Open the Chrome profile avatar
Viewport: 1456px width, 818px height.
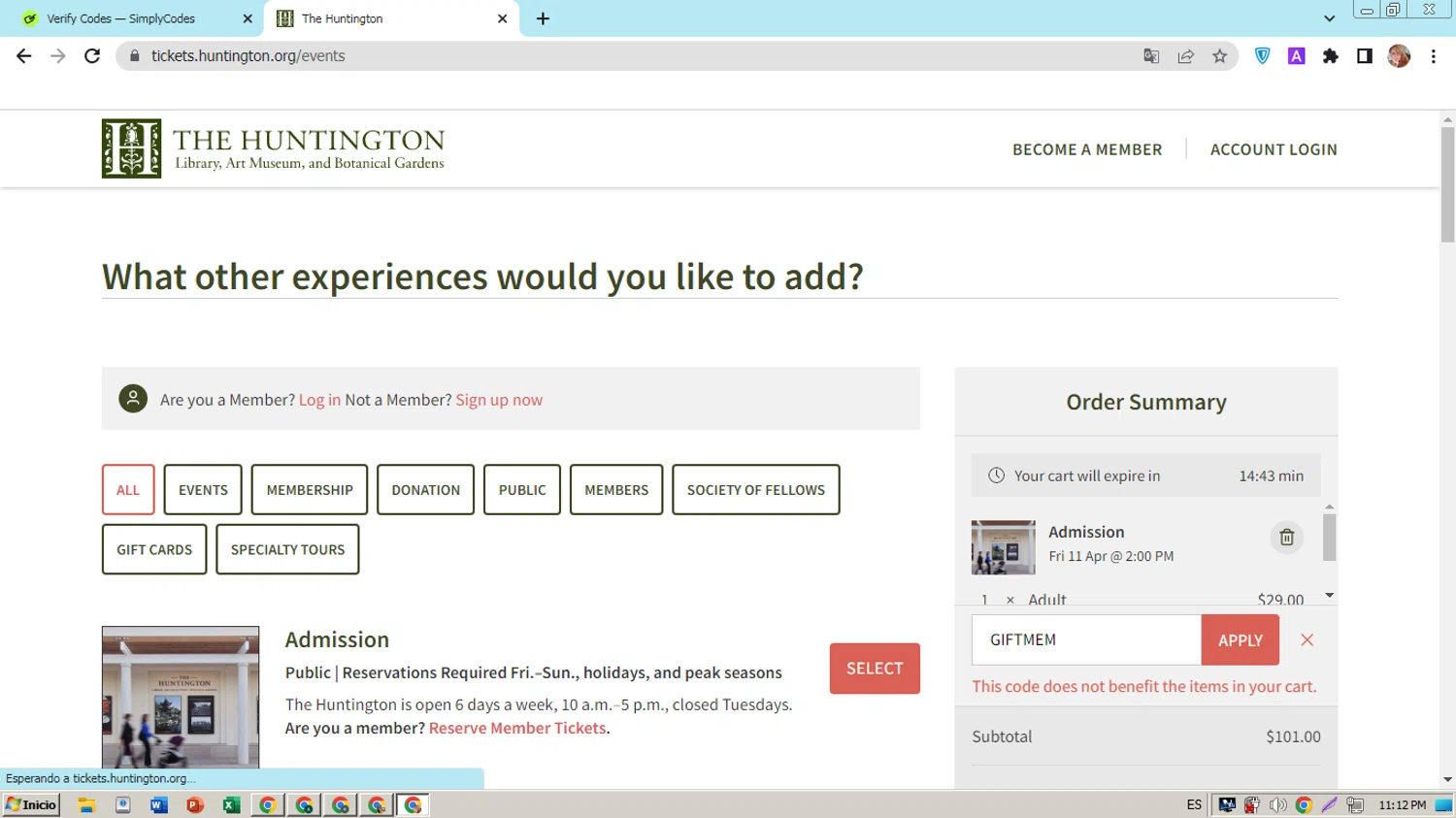coord(1399,56)
